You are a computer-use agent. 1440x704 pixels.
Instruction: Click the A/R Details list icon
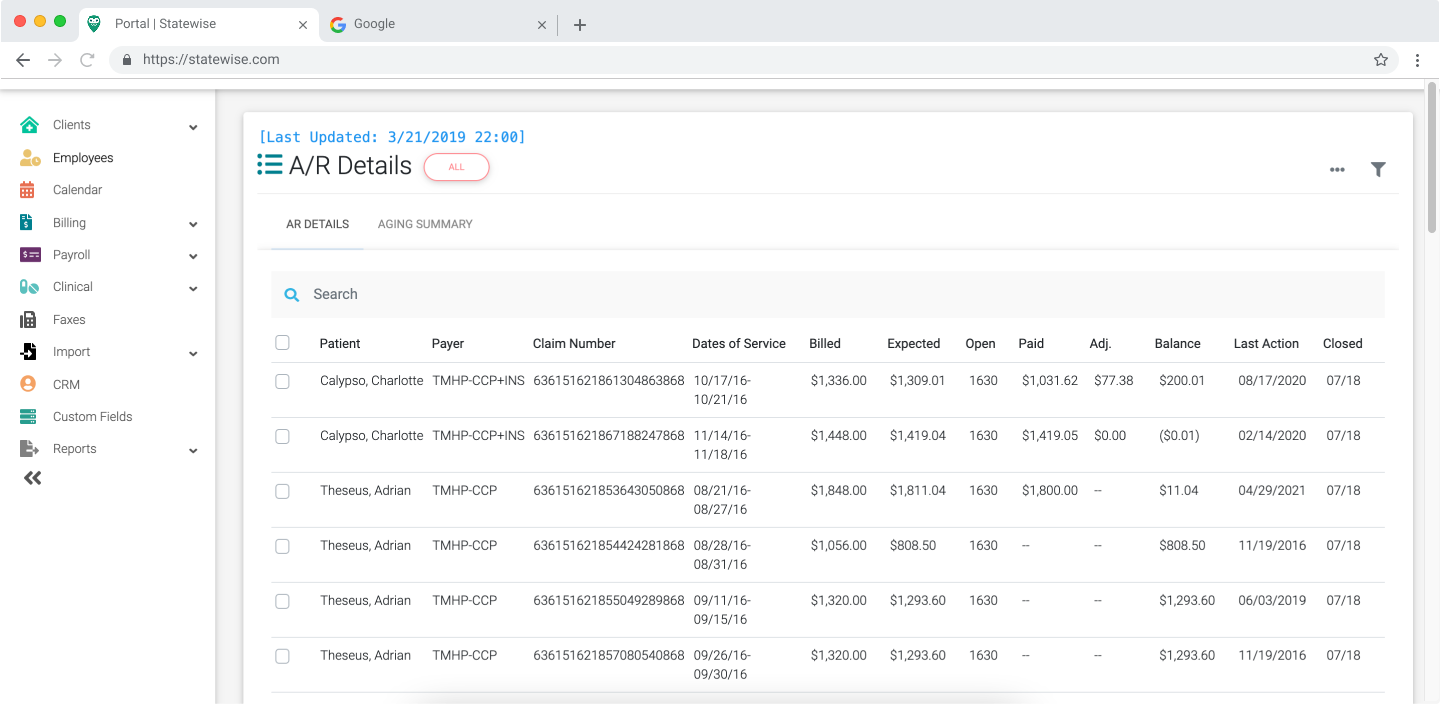tap(270, 165)
